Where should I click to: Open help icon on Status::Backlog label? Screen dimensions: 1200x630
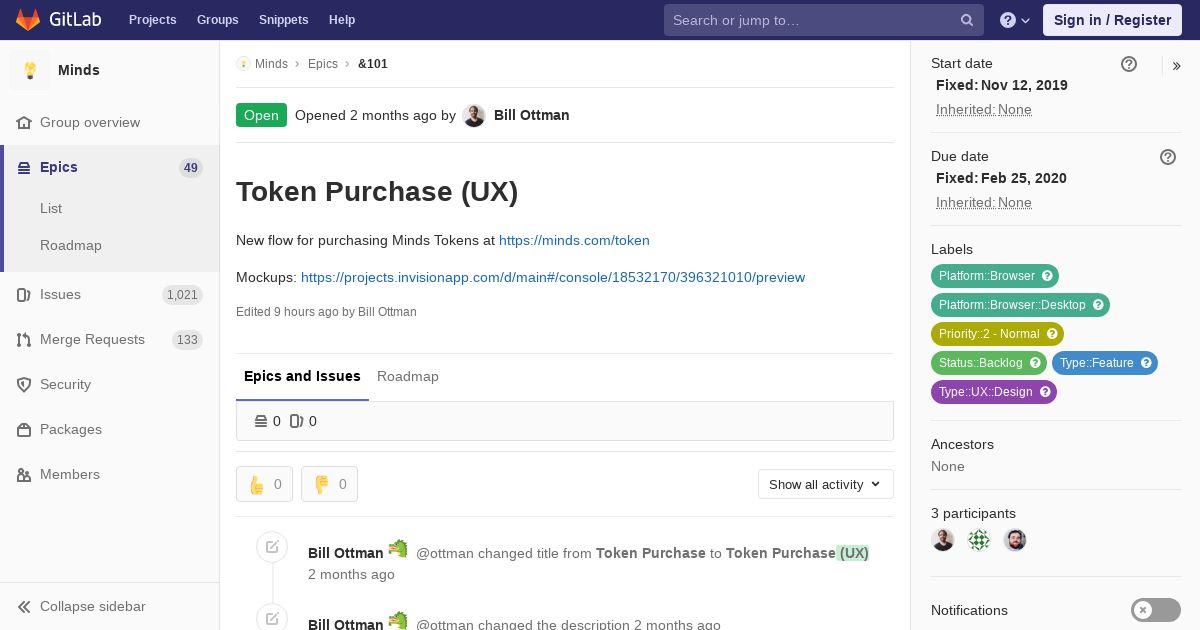pos(1035,363)
